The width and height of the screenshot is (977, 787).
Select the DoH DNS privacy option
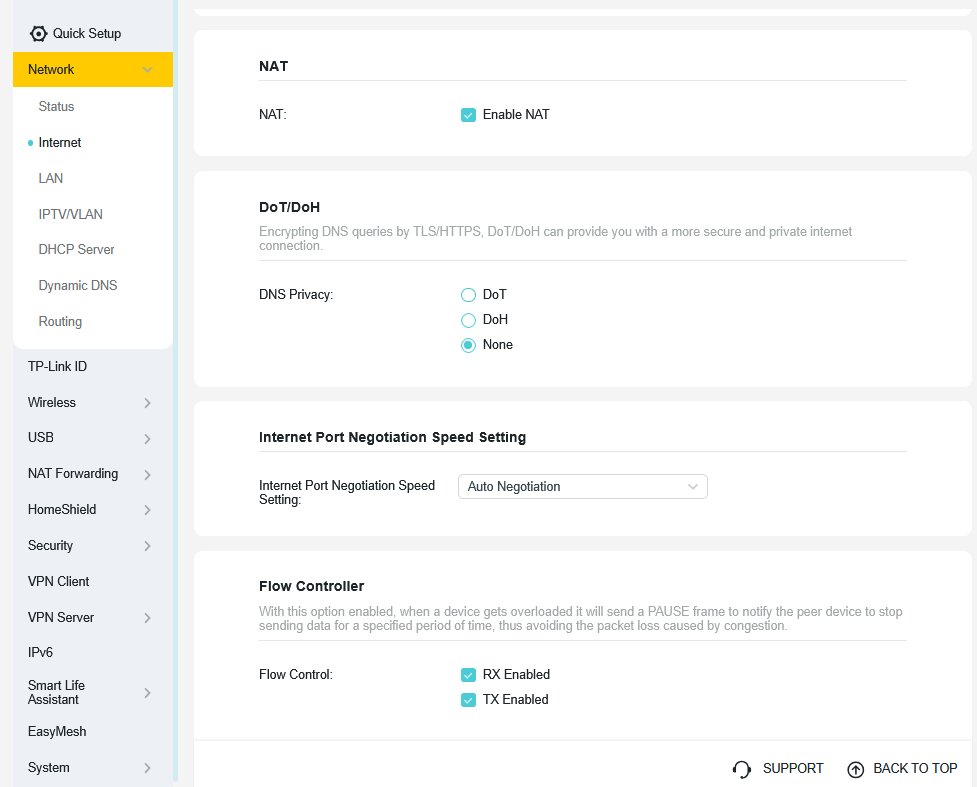468,320
